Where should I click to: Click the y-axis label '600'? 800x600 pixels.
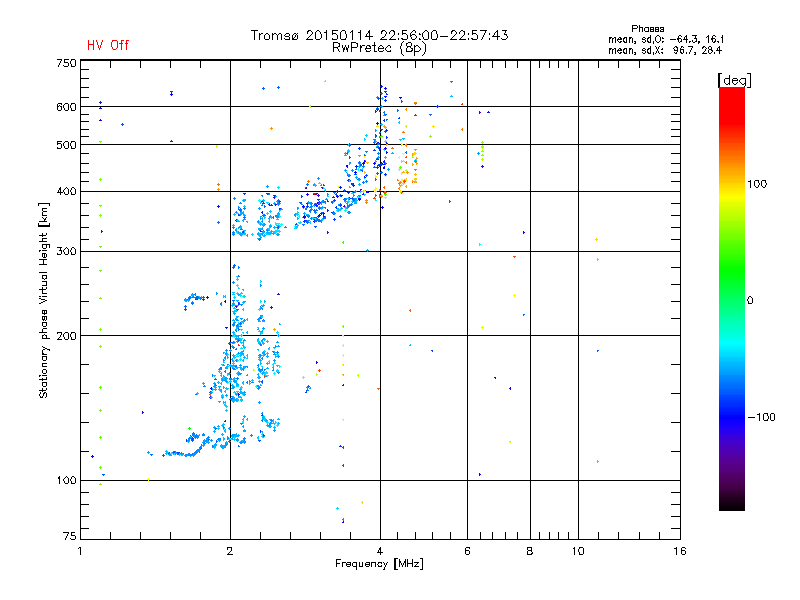tap(66, 107)
